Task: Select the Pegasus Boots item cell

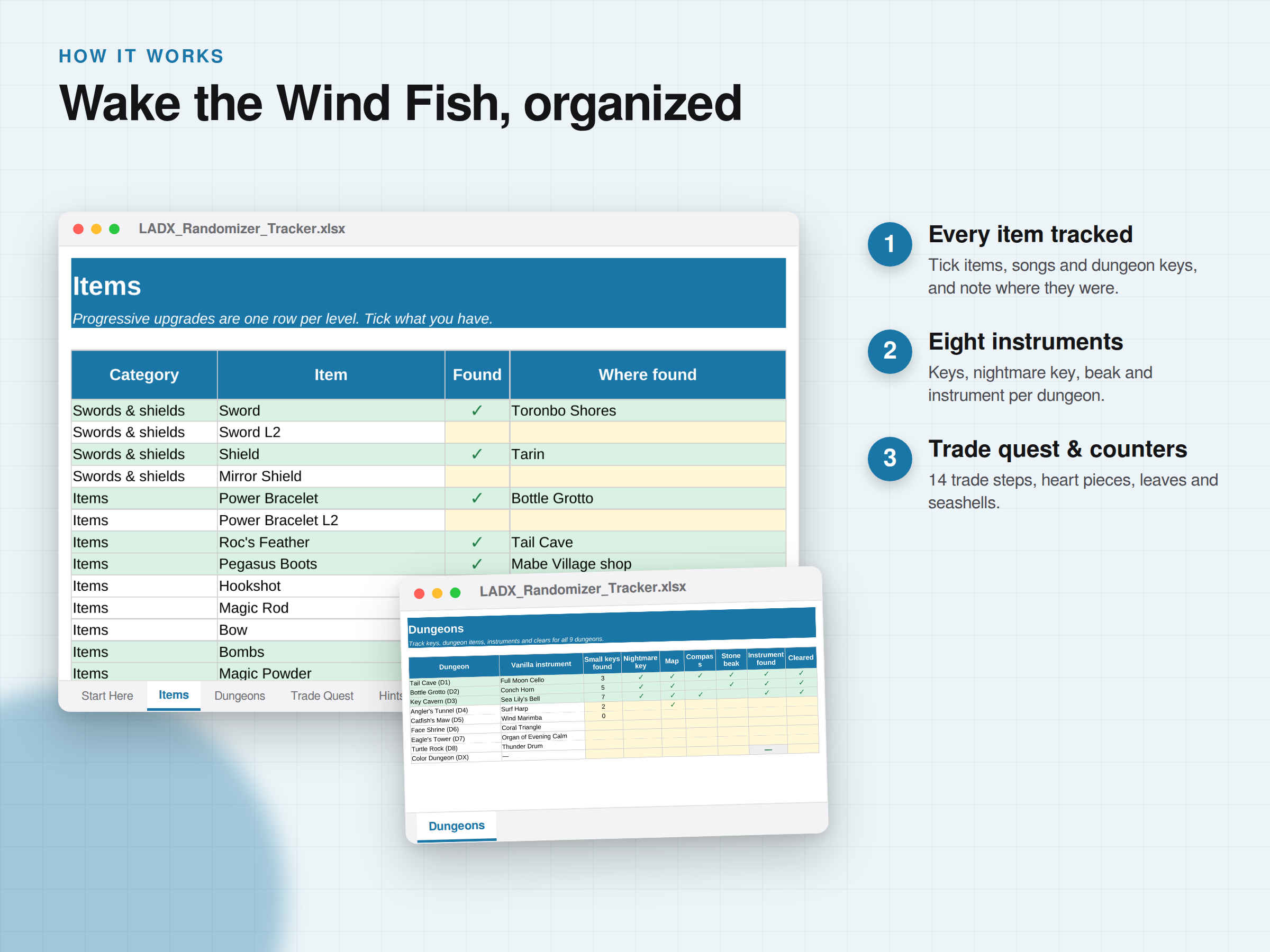Action: pos(331,564)
